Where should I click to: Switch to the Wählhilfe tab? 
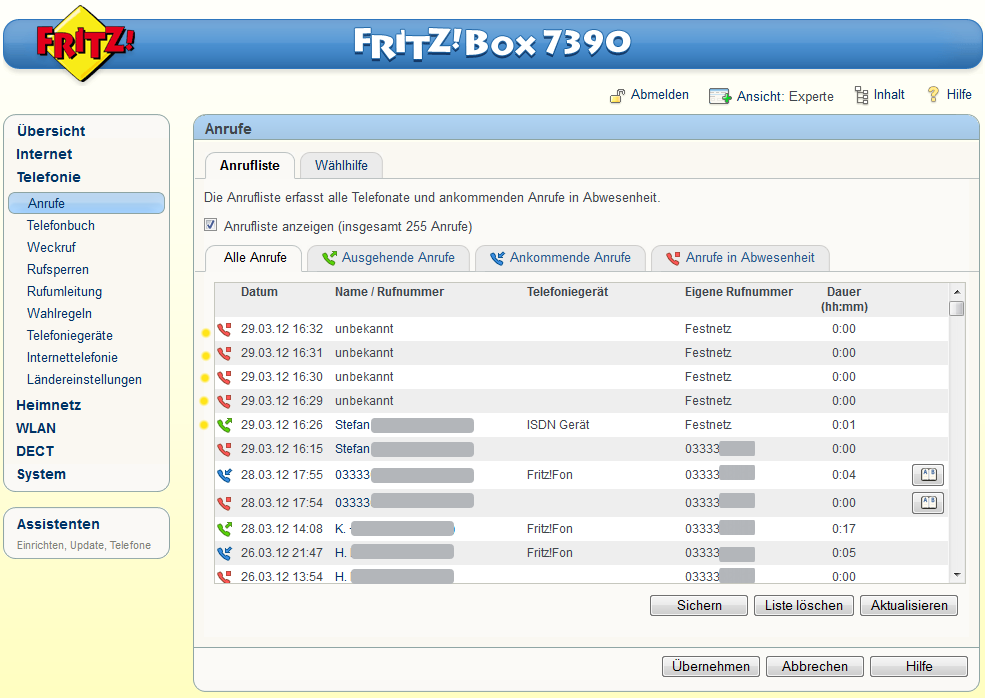coord(340,167)
